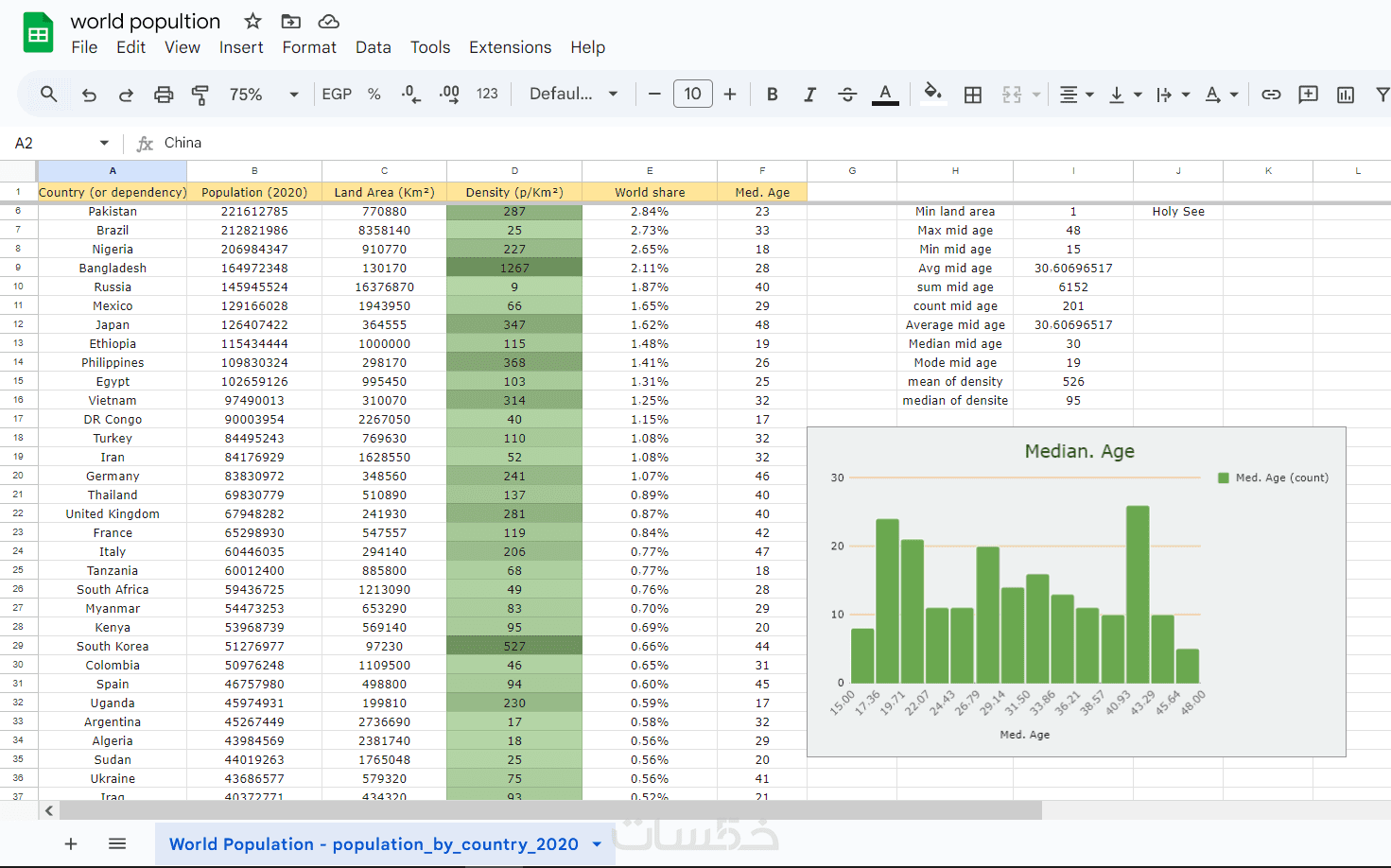Screen dimensions: 1391x868
Task: Click the font size field showing 10
Action: 693,94
